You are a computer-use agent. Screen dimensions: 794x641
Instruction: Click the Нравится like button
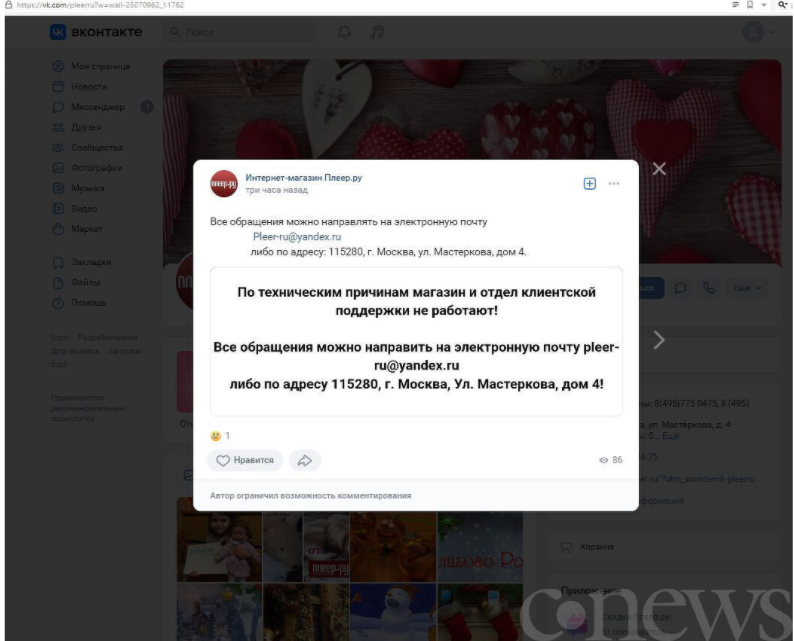click(245, 460)
